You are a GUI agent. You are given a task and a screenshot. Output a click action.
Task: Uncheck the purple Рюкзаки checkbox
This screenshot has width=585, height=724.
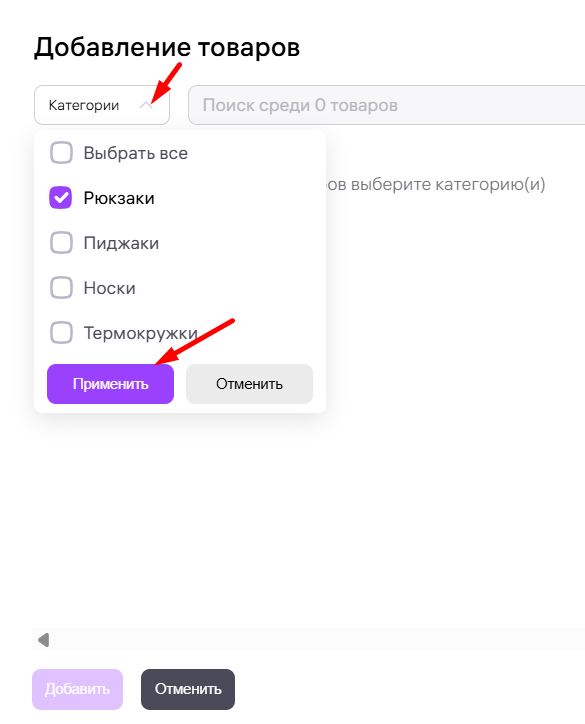point(61,198)
